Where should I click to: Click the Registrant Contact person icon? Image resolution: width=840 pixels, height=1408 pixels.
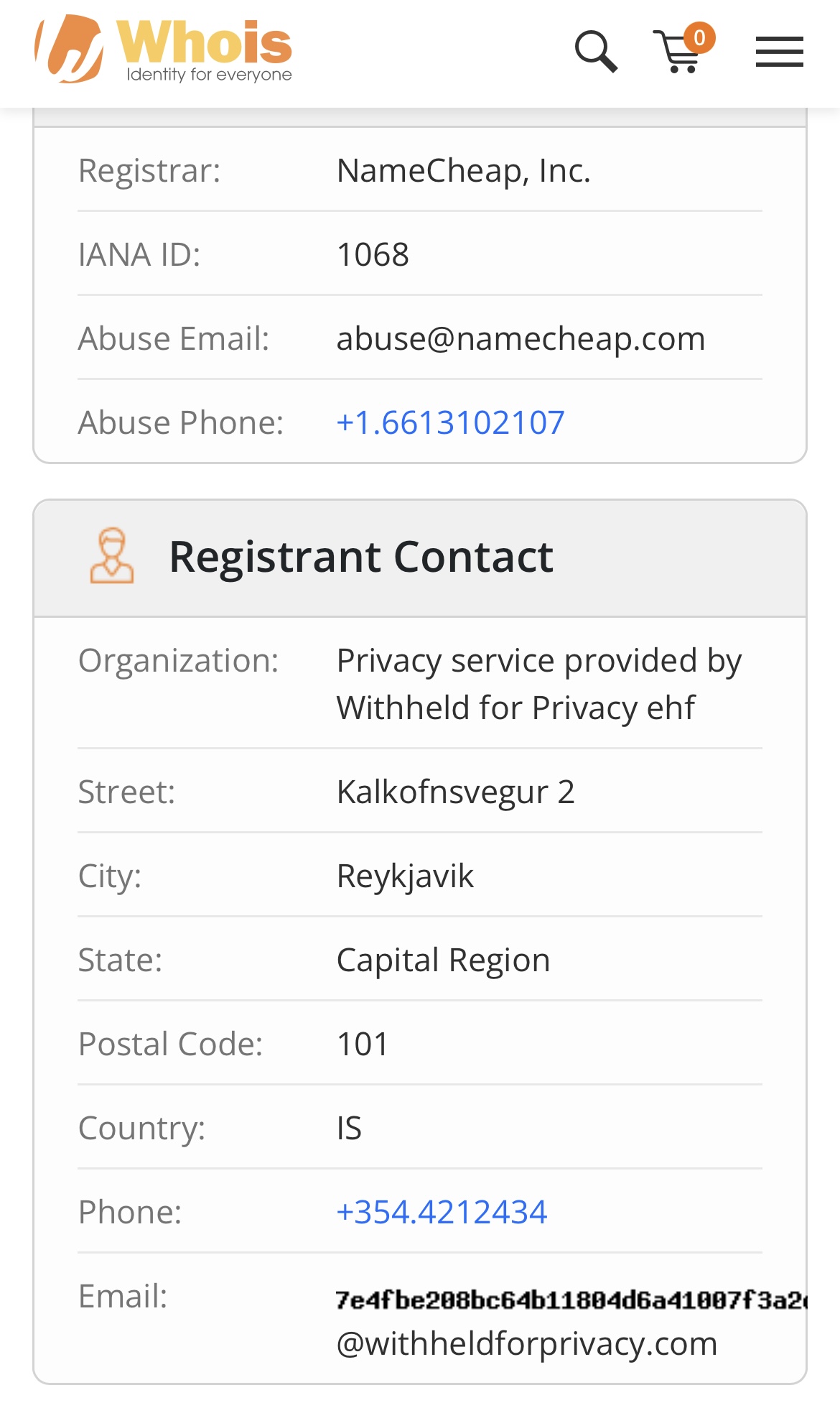point(111,556)
